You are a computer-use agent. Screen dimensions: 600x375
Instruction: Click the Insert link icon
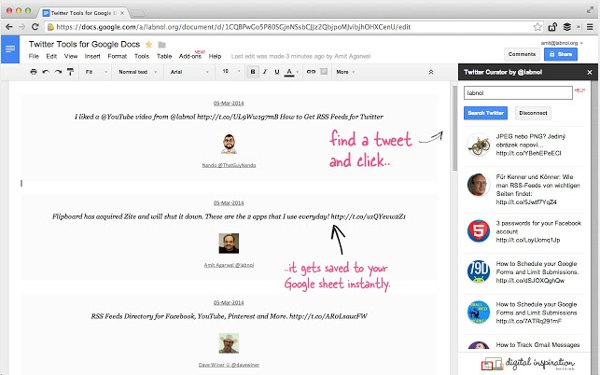pos(311,72)
